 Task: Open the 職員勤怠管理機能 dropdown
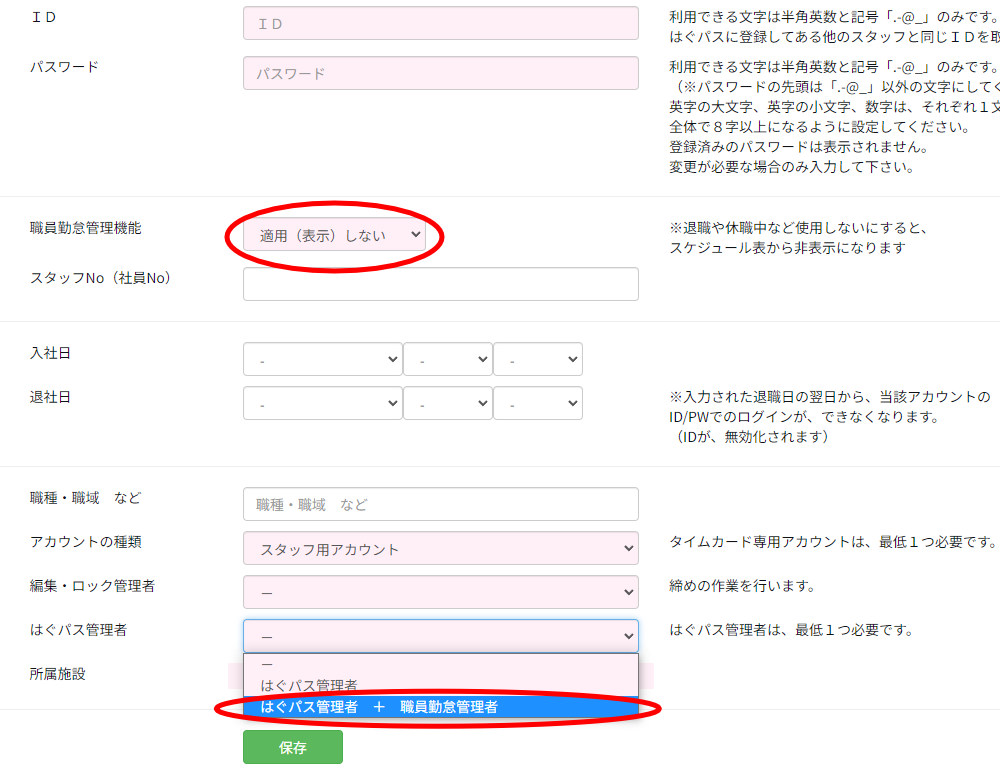334,236
